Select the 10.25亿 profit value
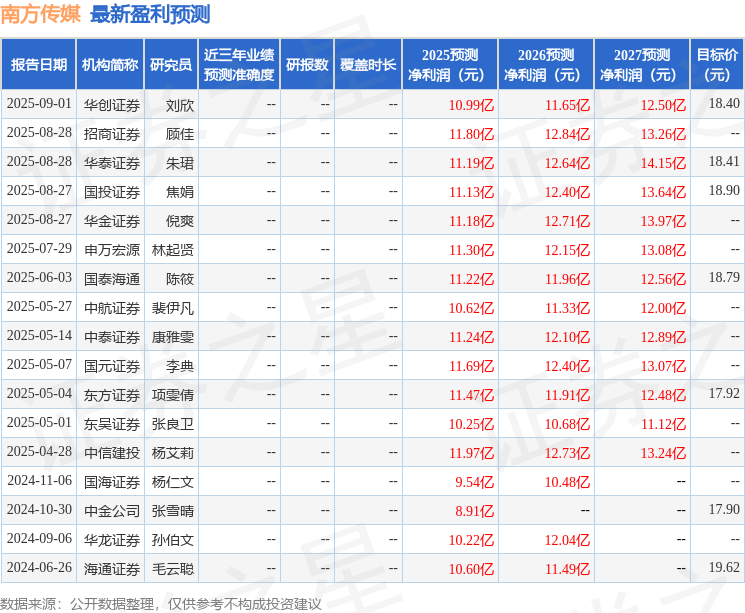This screenshot has width=745, height=613. [471, 424]
